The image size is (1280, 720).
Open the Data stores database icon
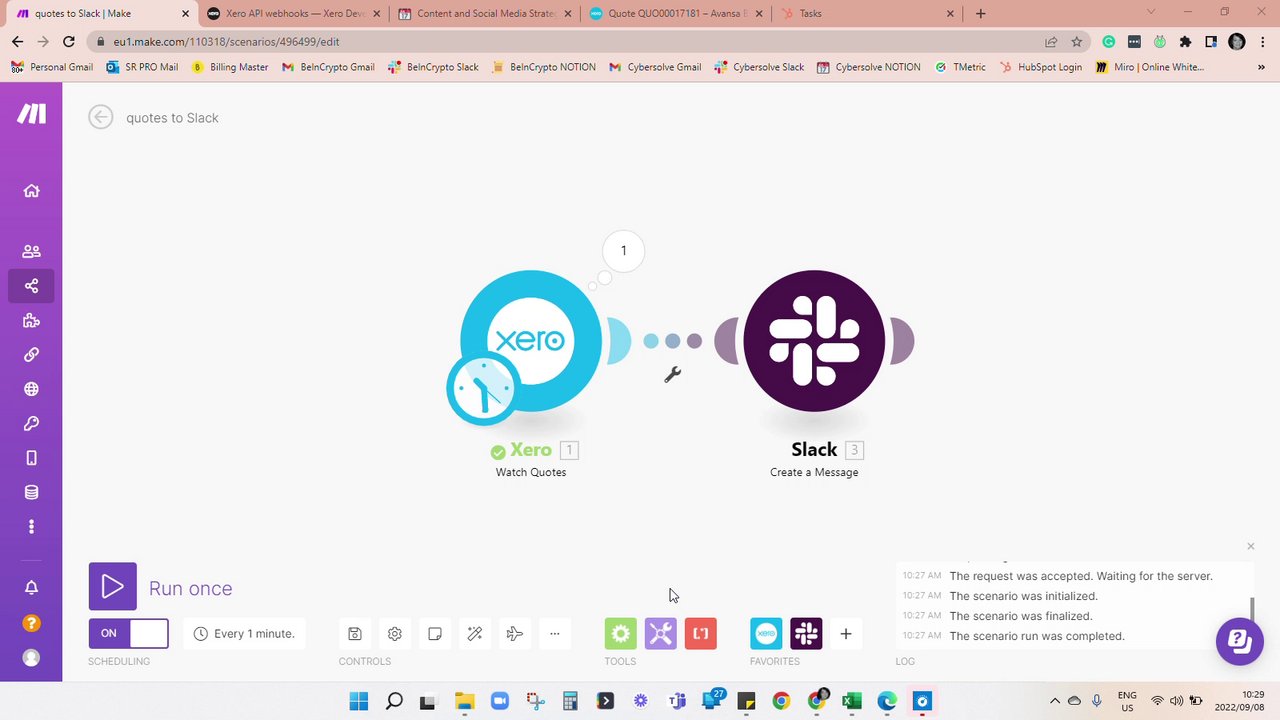(x=31, y=492)
